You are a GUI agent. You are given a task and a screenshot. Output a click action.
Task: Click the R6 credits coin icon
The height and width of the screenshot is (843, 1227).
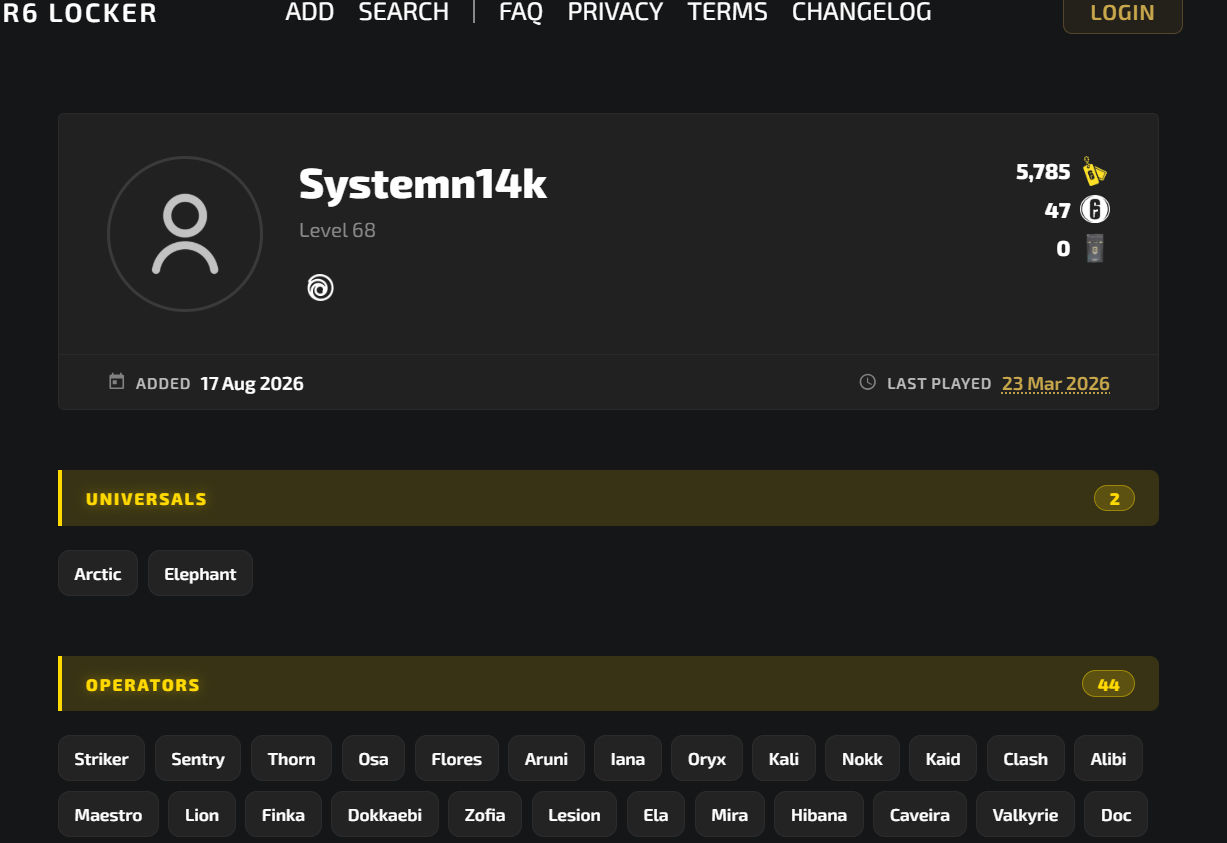pyautogui.click(x=1095, y=210)
